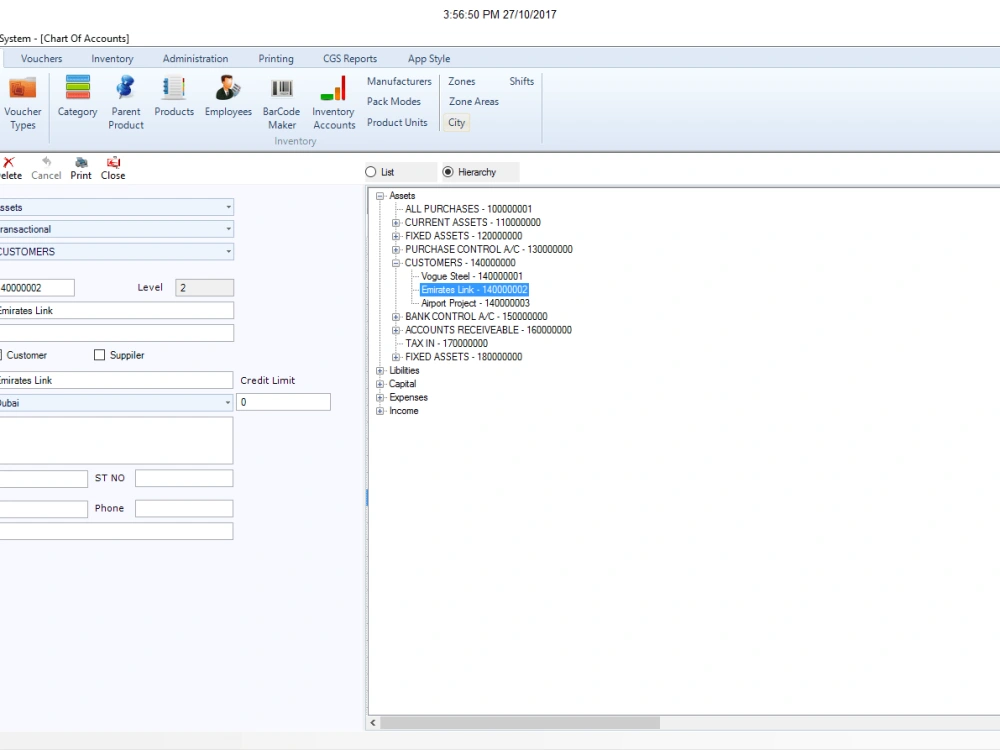Image resolution: width=1000 pixels, height=750 pixels.
Task: Select Airport Project - 140000003 account
Action: [475, 303]
